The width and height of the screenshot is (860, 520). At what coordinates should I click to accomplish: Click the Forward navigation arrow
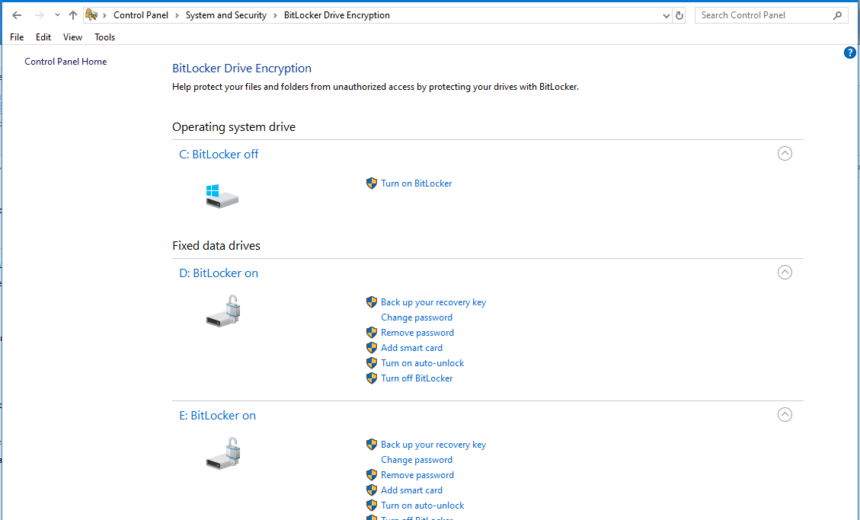pyautogui.click(x=39, y=15)
